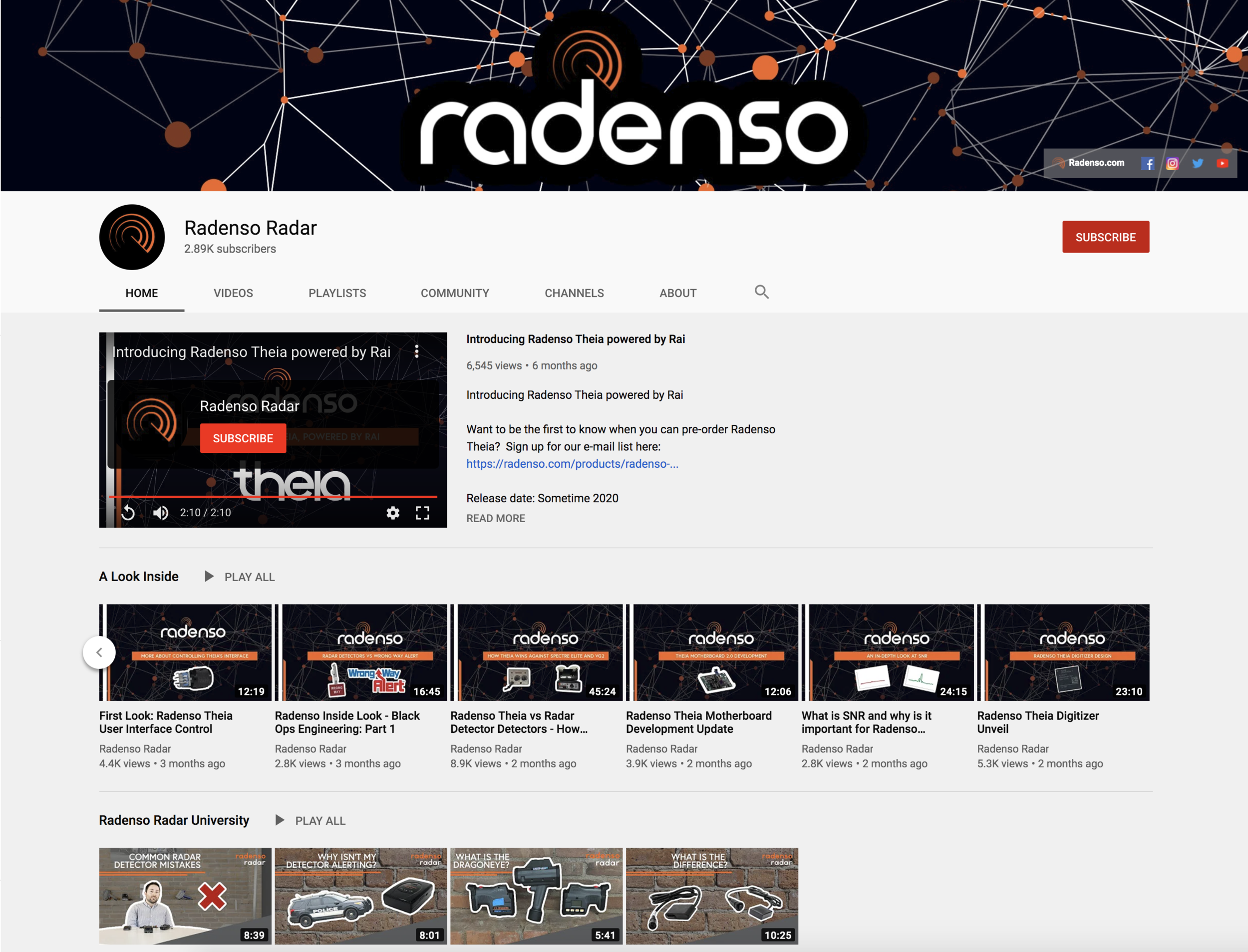Open Common Radar Detector Mistakes thumbnail
This screenshot has width=1248, height=952.
point(185,896)
